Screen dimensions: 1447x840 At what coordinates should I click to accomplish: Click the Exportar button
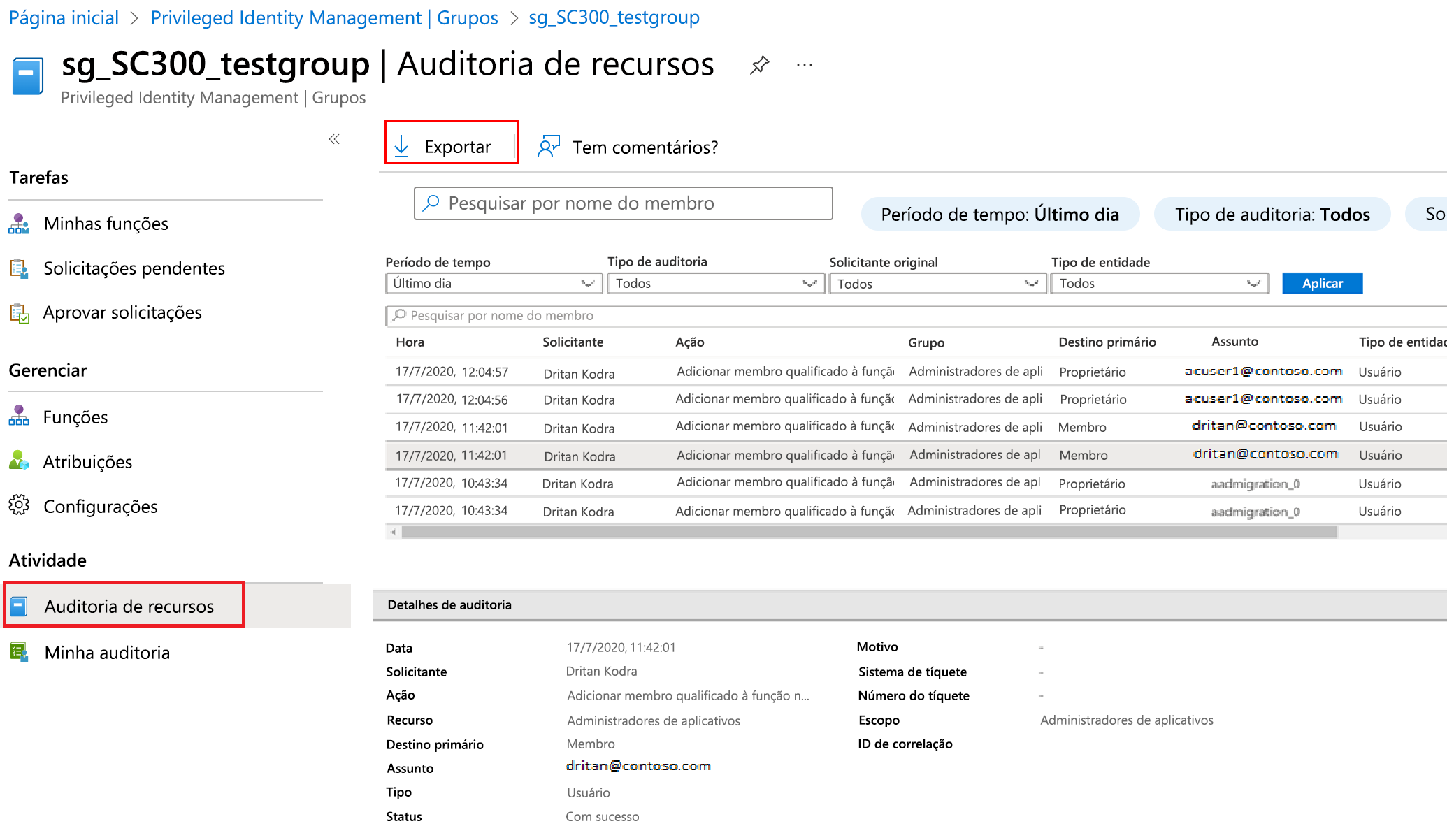click(x=452, y=143)
